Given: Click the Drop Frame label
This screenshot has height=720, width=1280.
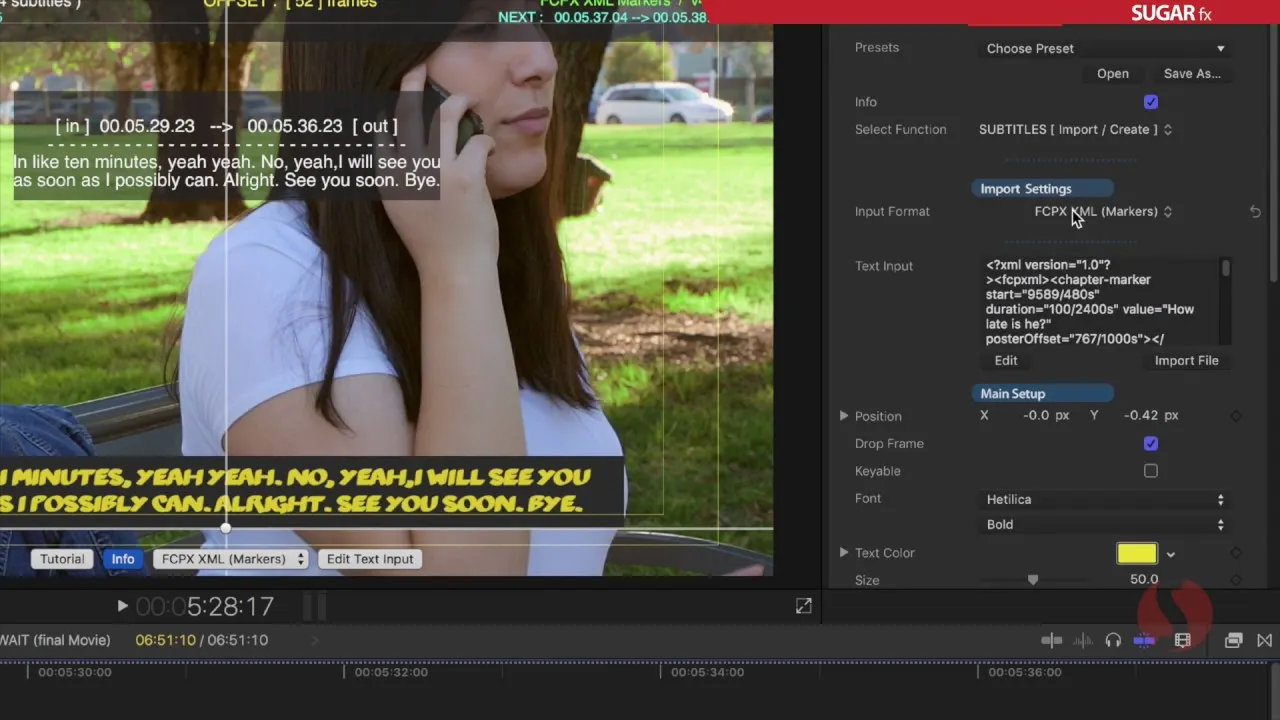Looking at the screenshot, I should (889, 444).
